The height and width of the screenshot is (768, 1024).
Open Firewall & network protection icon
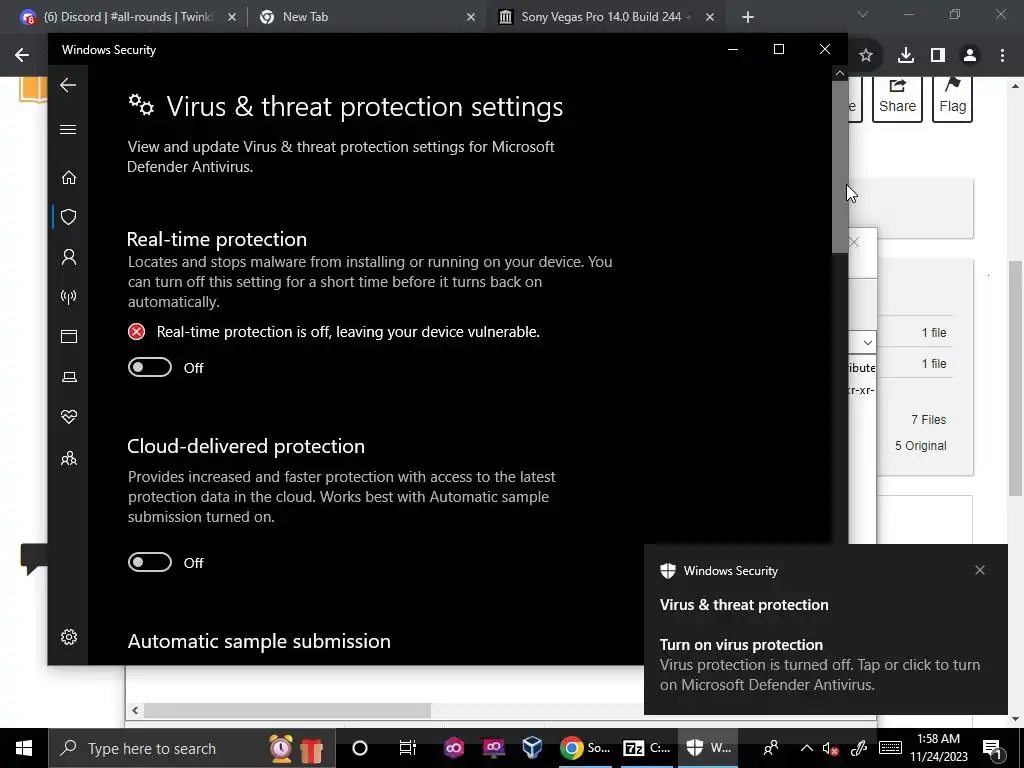69,297
